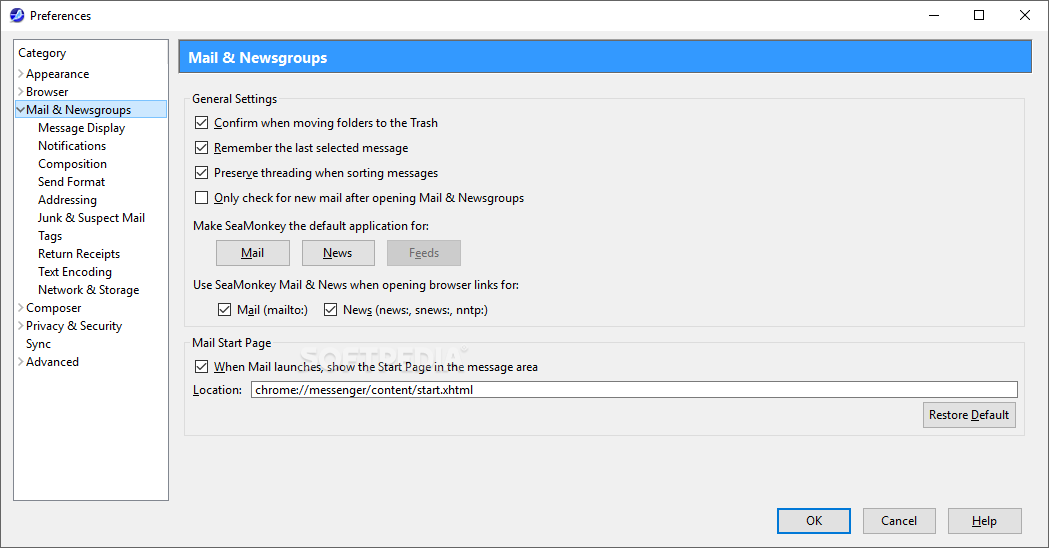Open Tags preferences

tap(50, 236)
